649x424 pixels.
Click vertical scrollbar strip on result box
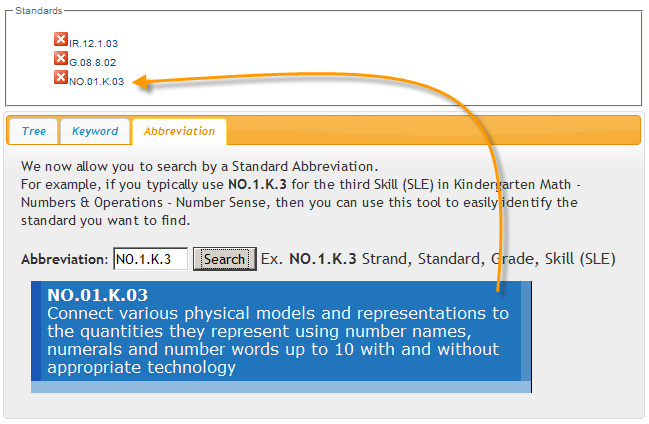click(x=526, y=331)
